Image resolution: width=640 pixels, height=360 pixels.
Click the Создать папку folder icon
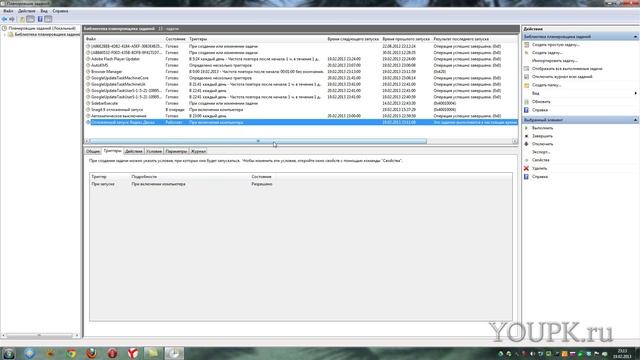pos(527,85)
